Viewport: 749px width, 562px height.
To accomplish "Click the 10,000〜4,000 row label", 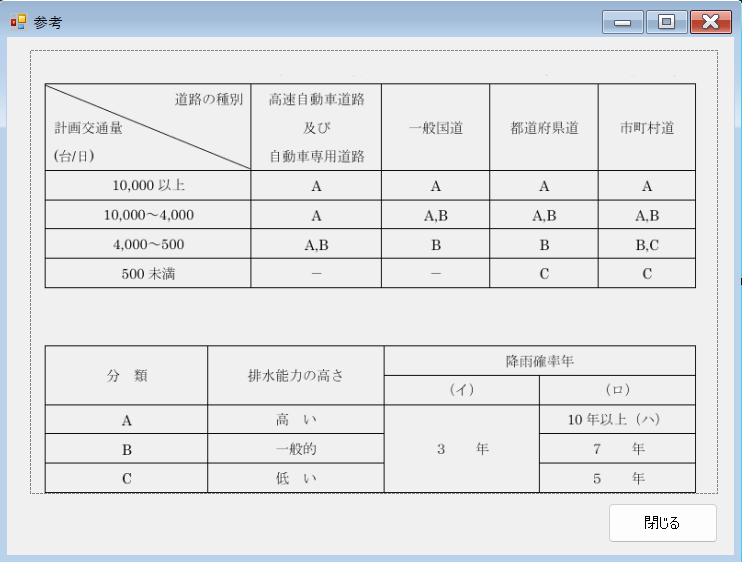I will pyautogui.click(x=148, y=215).
